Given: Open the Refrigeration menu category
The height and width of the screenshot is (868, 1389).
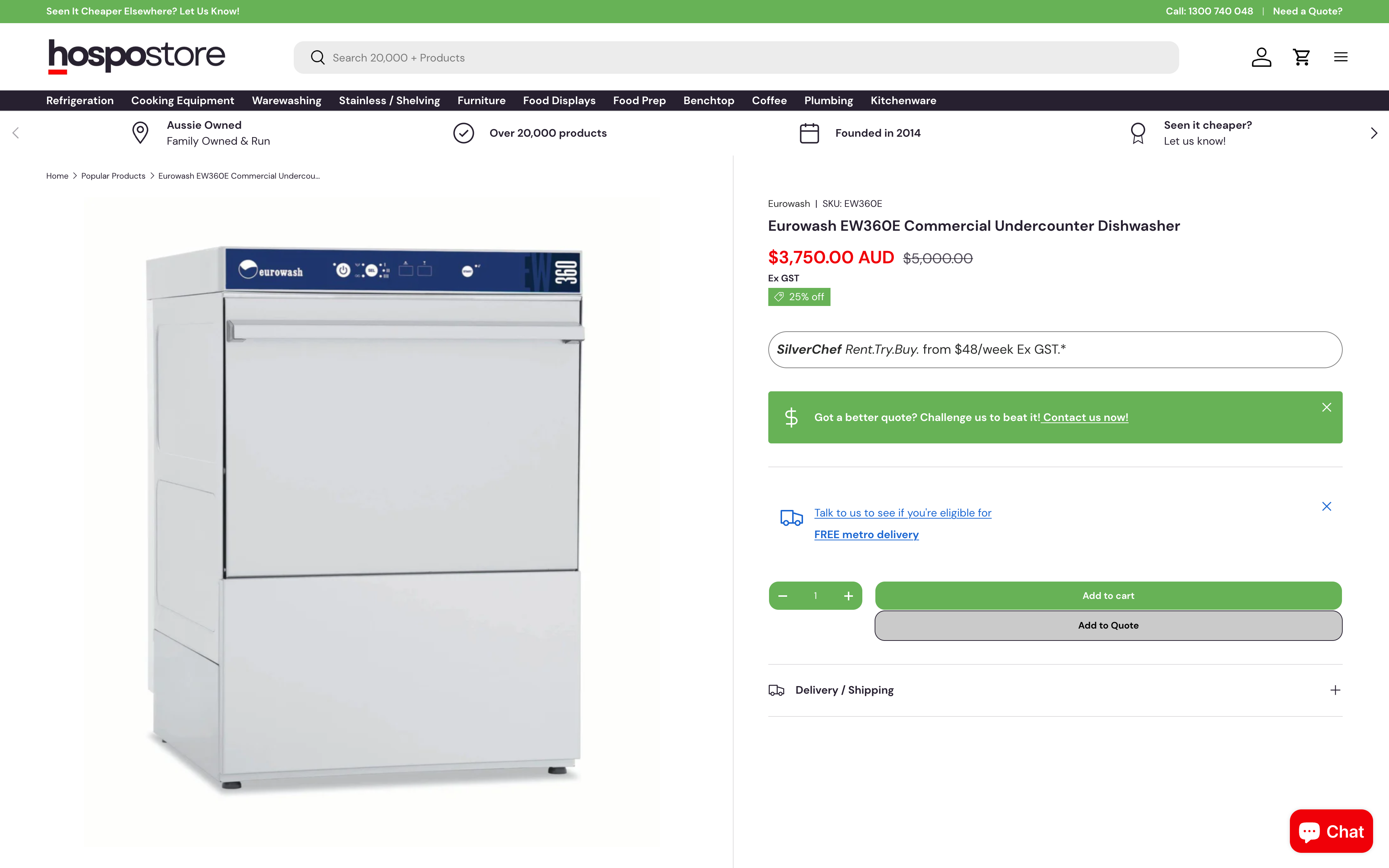Looking at the screenshot, I should [x=79, y=101].
